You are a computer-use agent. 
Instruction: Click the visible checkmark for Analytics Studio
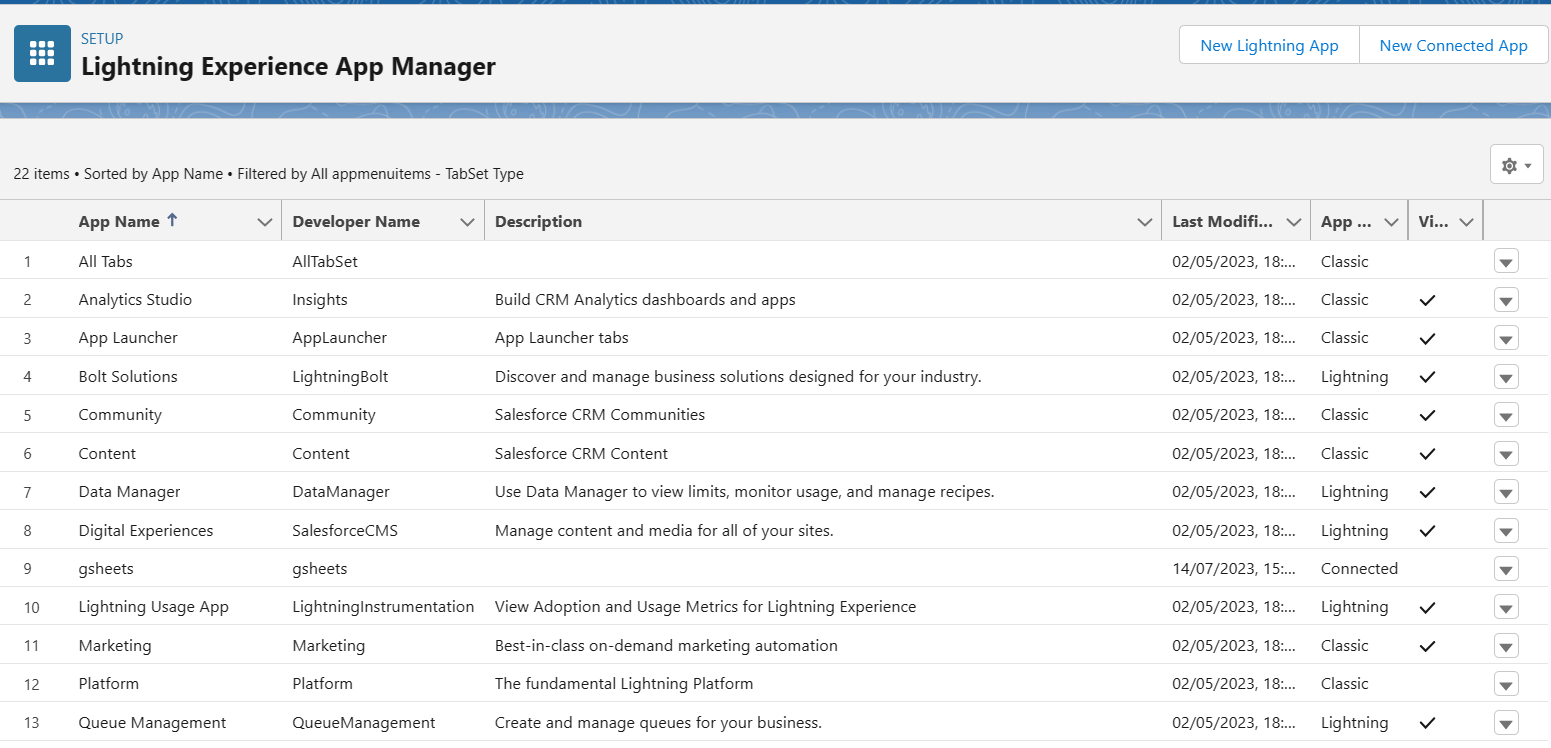pos(1428,300)
